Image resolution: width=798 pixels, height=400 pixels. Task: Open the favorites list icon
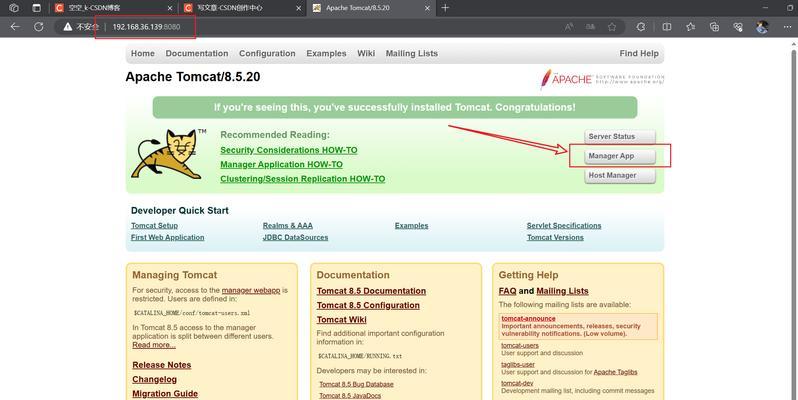691,27
